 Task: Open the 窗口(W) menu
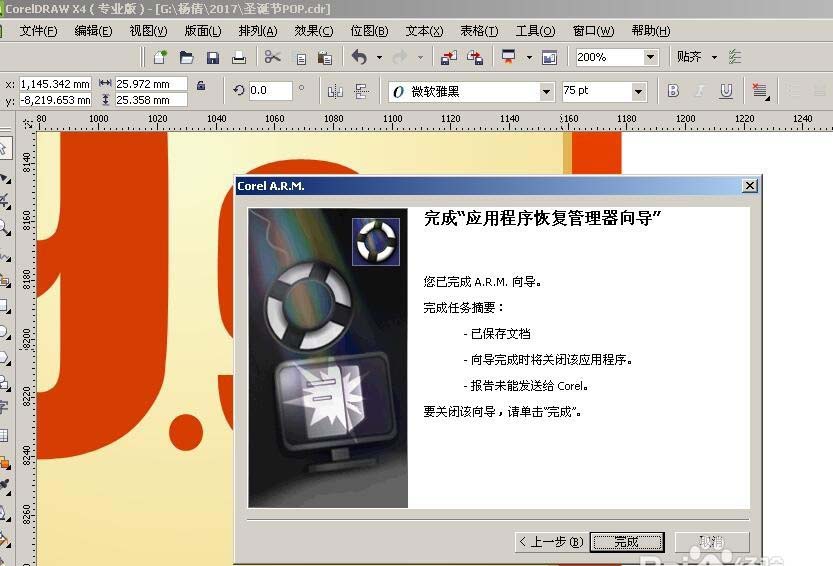click(593, 31)
